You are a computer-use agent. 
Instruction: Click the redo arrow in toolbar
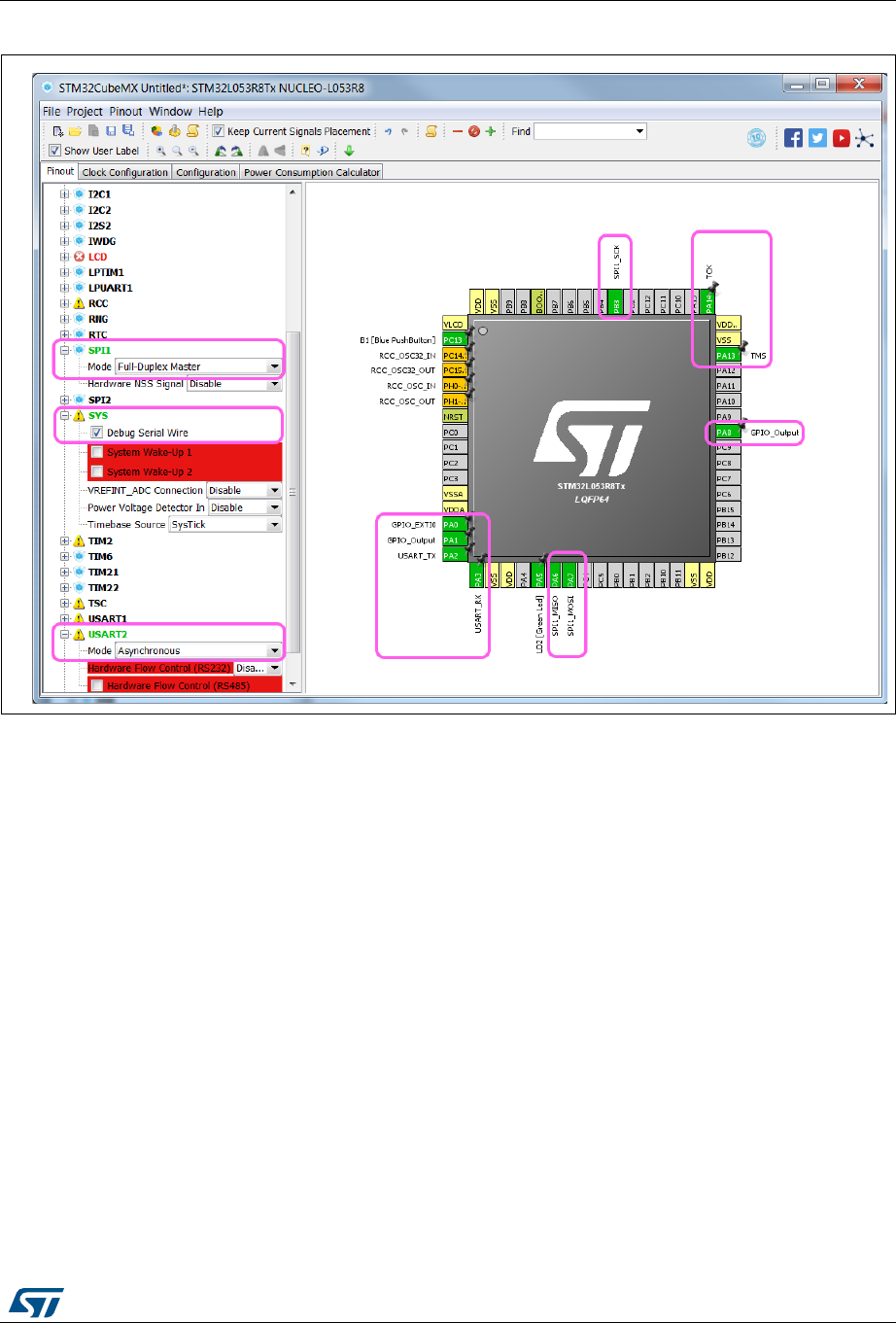404,131
